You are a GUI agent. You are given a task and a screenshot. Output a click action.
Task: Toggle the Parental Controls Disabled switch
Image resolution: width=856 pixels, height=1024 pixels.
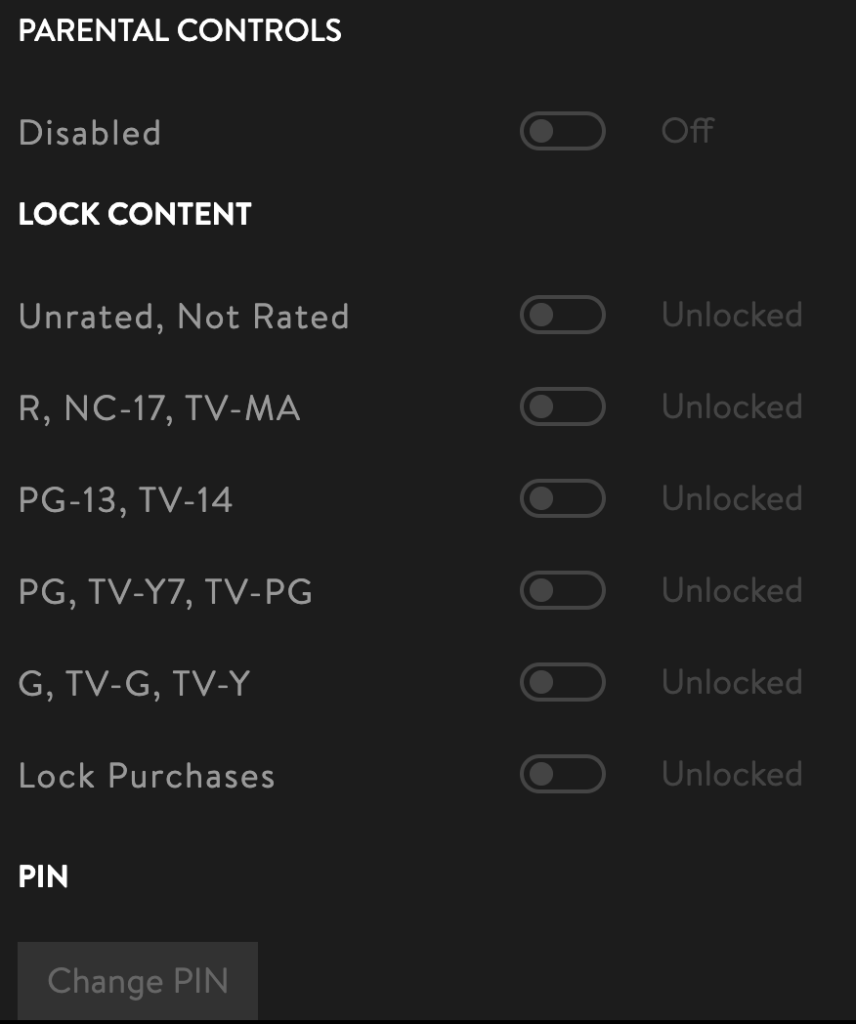562,132
